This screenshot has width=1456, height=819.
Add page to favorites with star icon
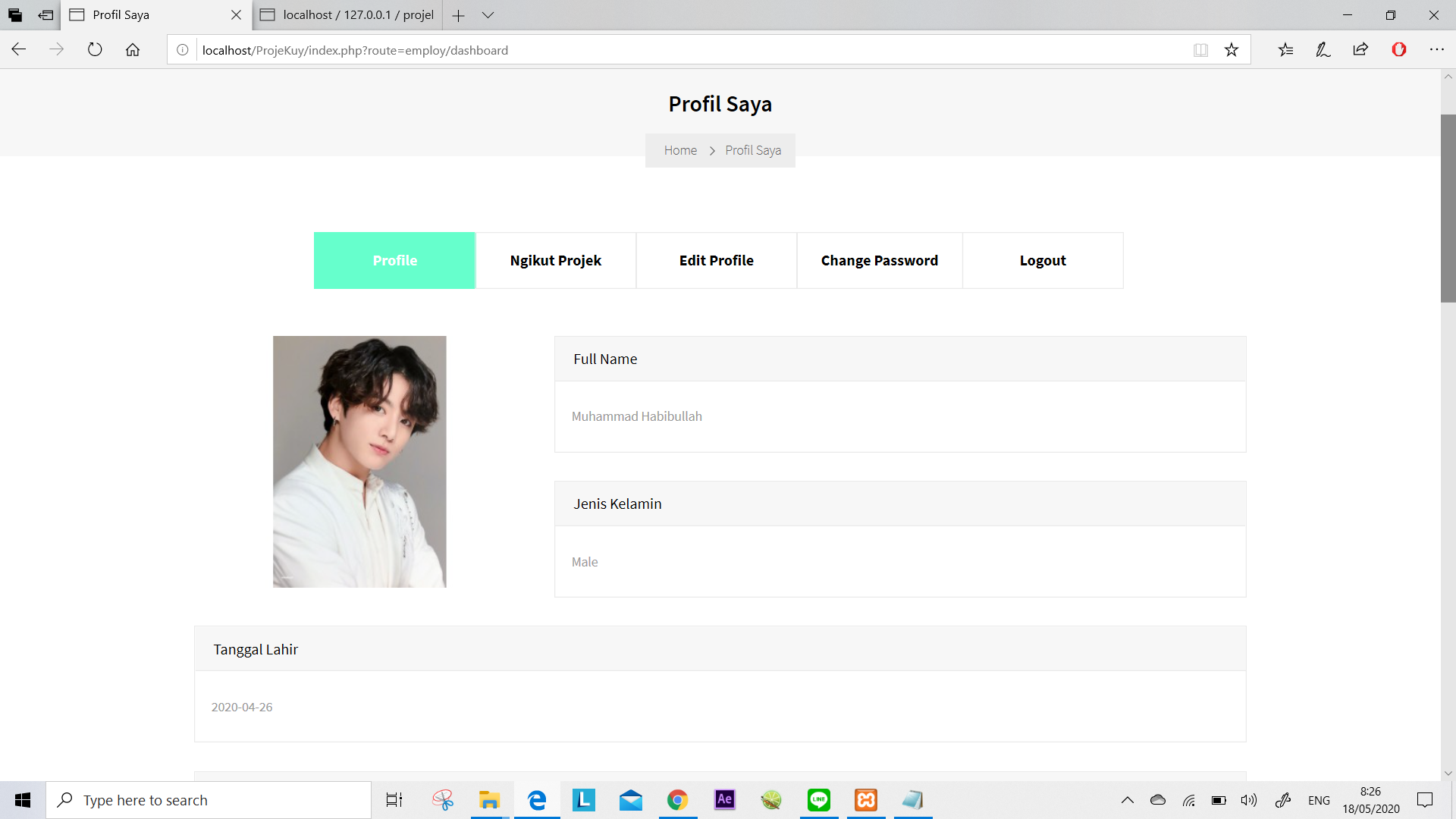coord(1232,50)
